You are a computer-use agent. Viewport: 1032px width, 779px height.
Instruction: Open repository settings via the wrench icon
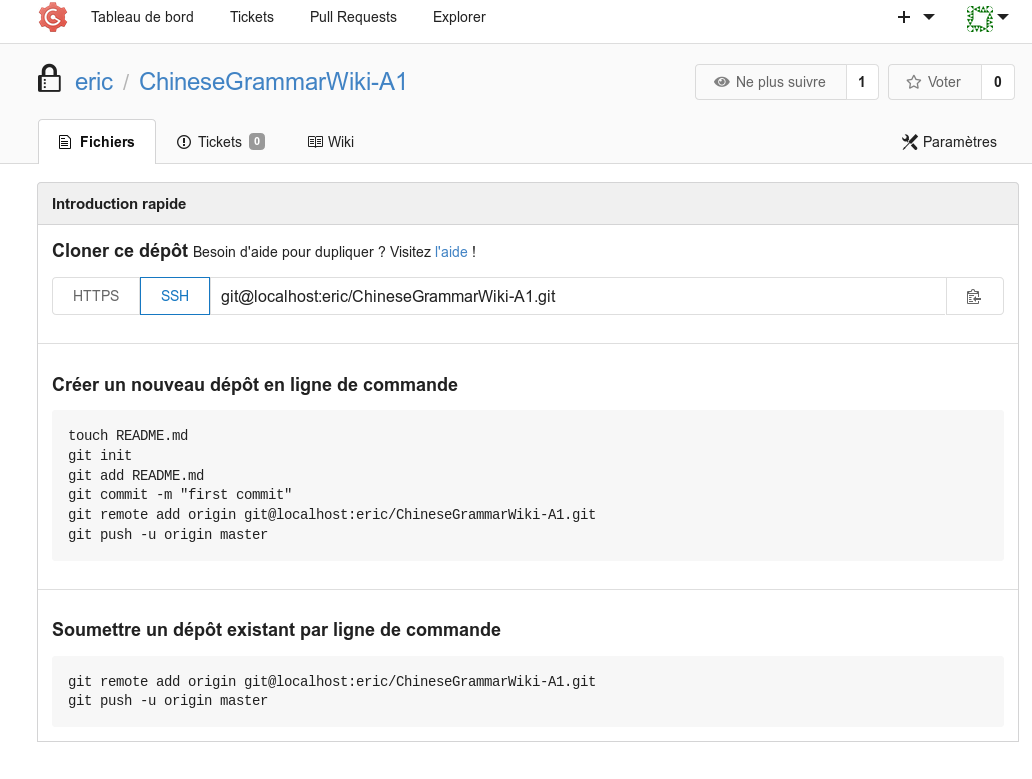point(910,141)
